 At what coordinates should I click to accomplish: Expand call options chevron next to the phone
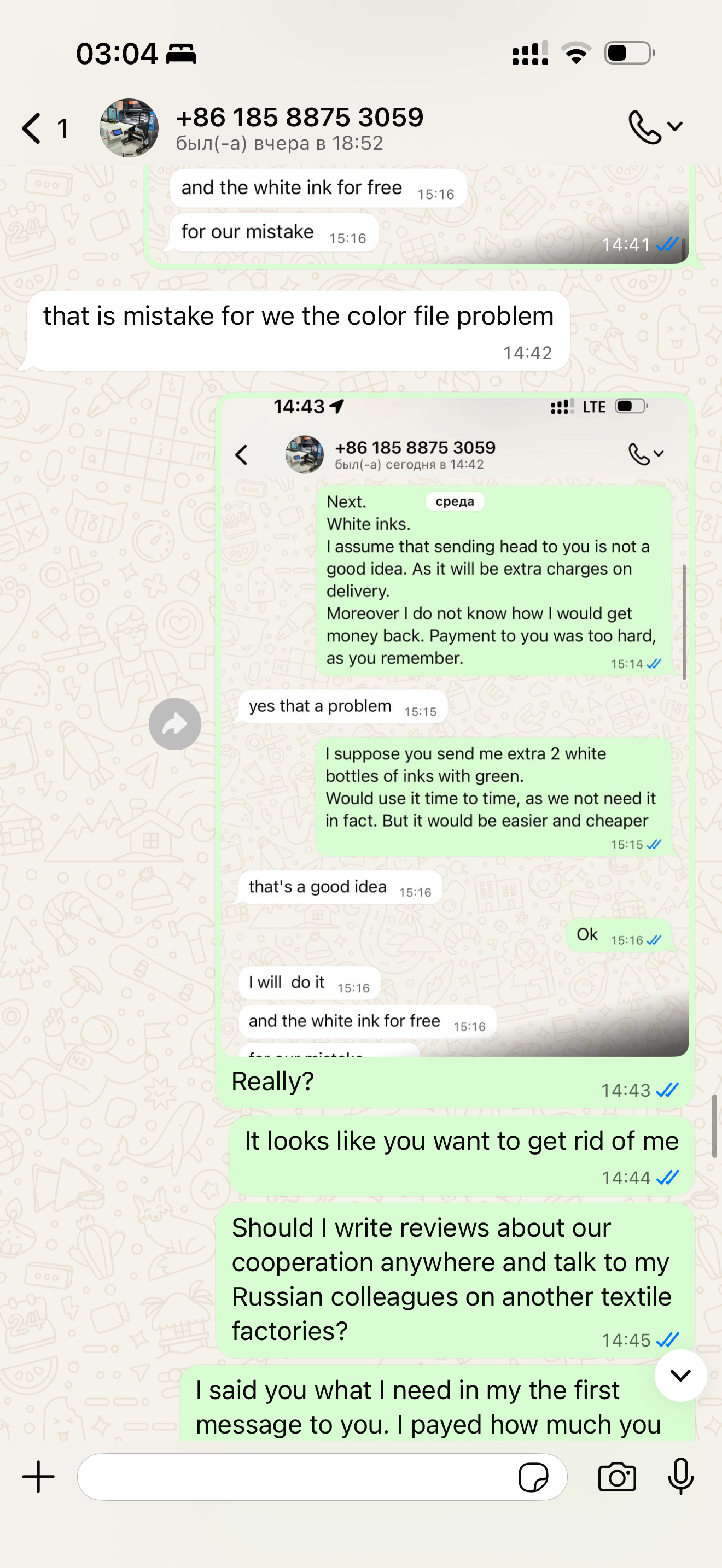[674, 127]
